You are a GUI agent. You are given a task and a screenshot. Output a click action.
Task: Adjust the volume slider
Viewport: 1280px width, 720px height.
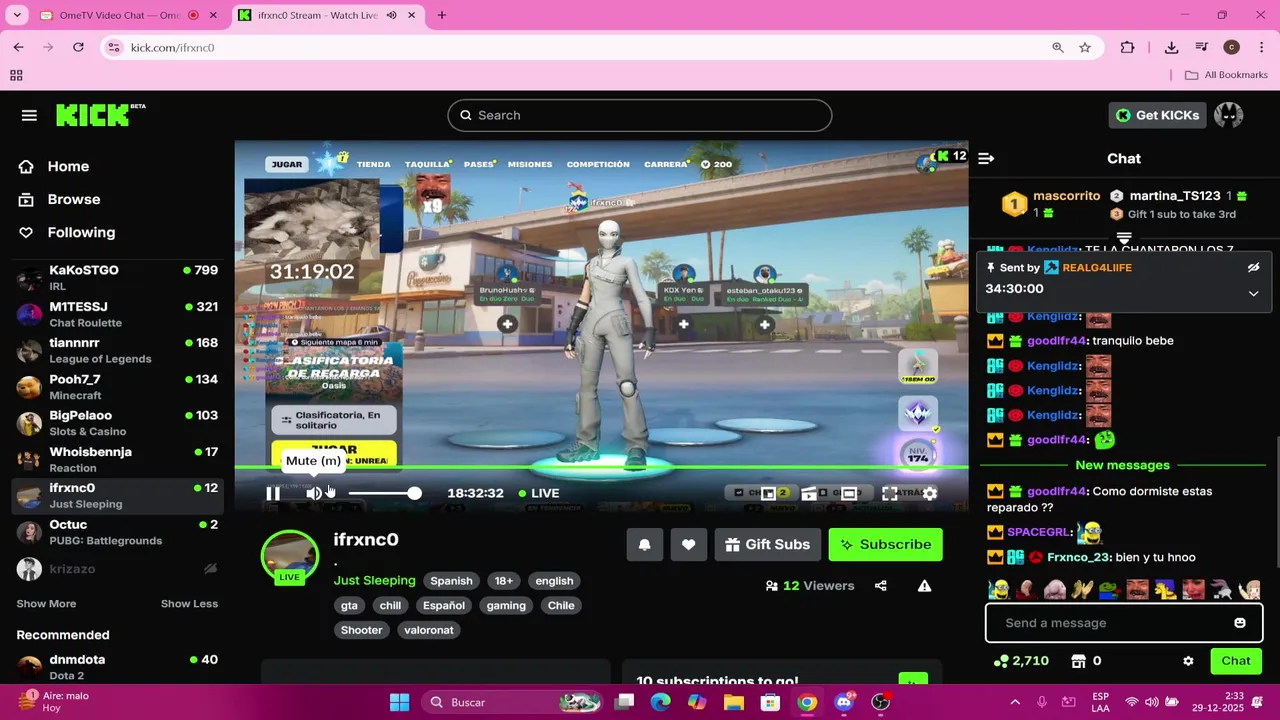pyautogui.click(x=385, y=493)
